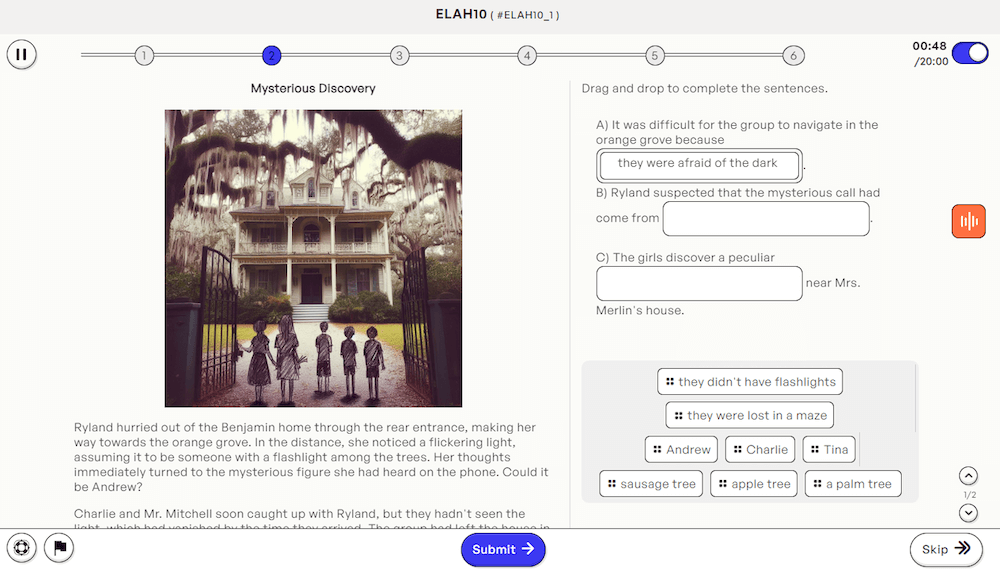Choose the sausage tree chip
The image size is (1000, 570).
click(x=651, y=484)
